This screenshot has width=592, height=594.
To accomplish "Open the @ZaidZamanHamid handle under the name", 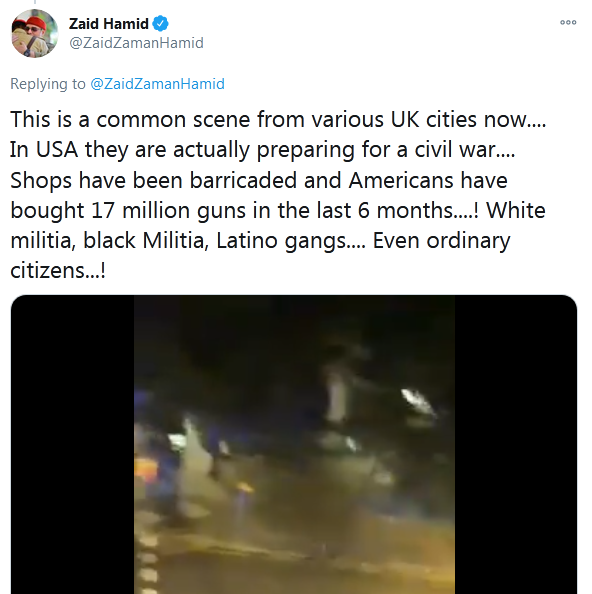I will [136, 43].
